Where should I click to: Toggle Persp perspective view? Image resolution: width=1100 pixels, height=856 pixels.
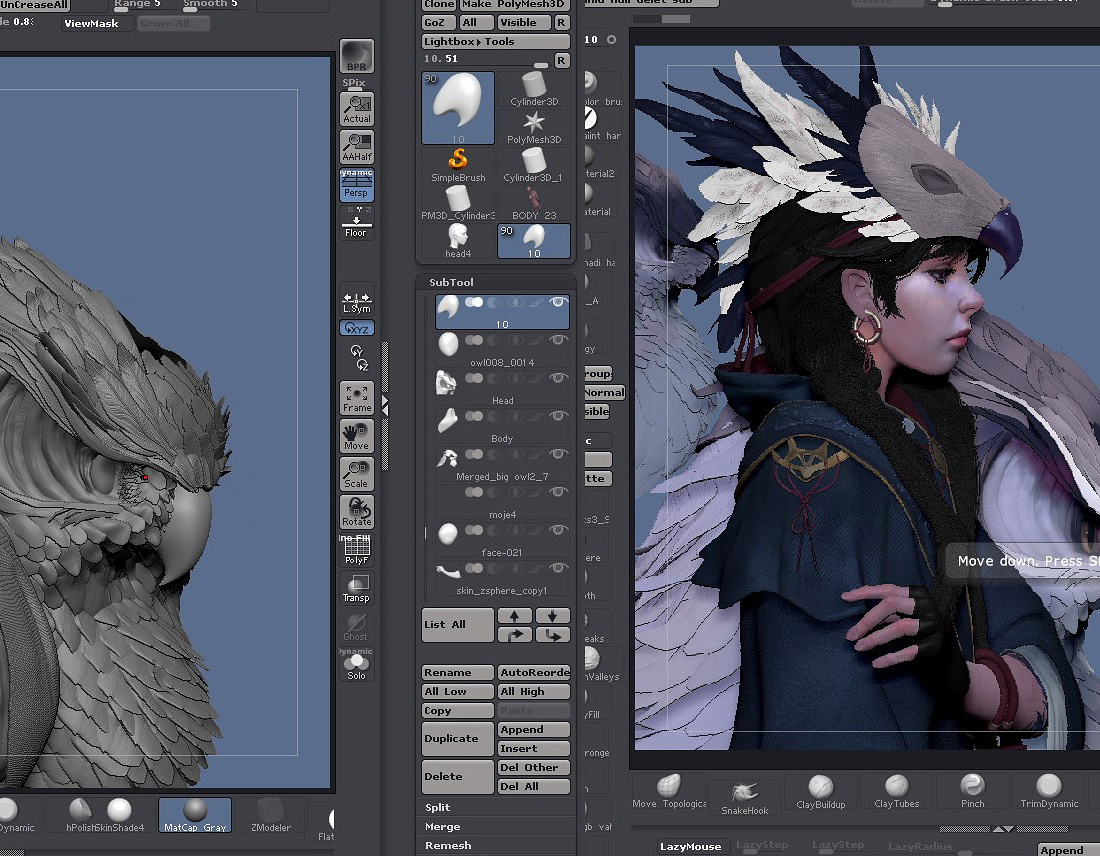pyautogui.click(x=356, y=185)
